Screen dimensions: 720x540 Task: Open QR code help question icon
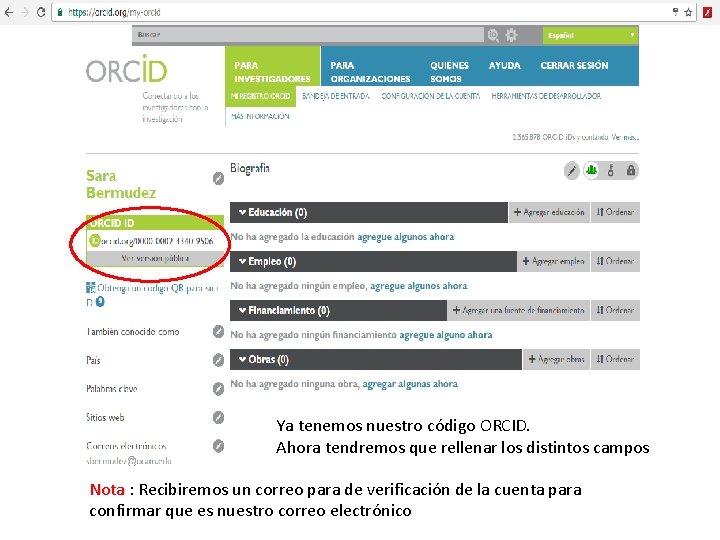(101, 302)
